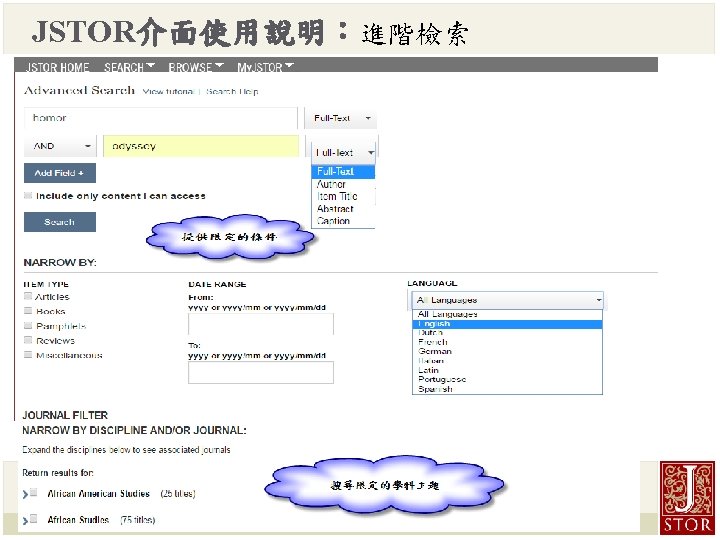Open the MyJSTOR menu
The image size is (720, 540).
(x=265, y=67)
